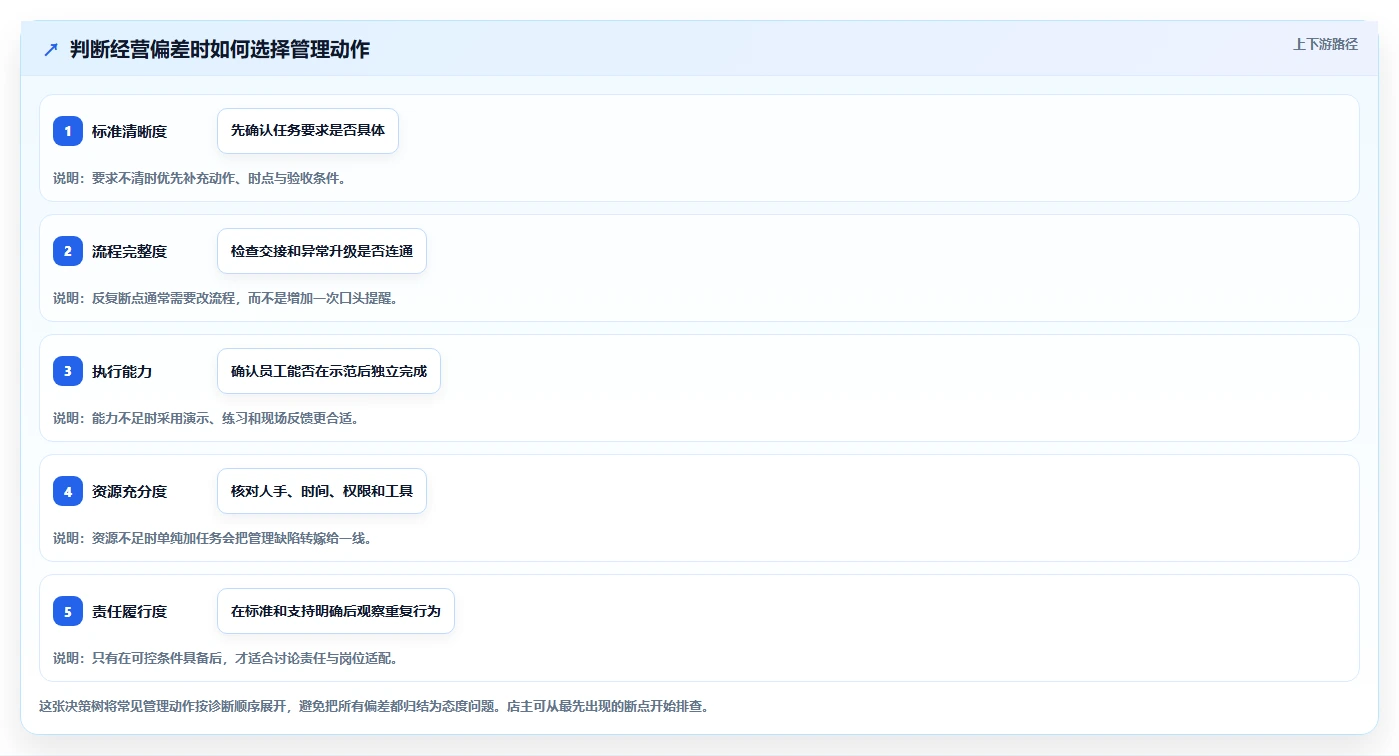The height and width of the screenshot is (756, 1399).
Task: Select the 核对人手、时间、权限和工具 chip
Action: [x=322, y=491]
